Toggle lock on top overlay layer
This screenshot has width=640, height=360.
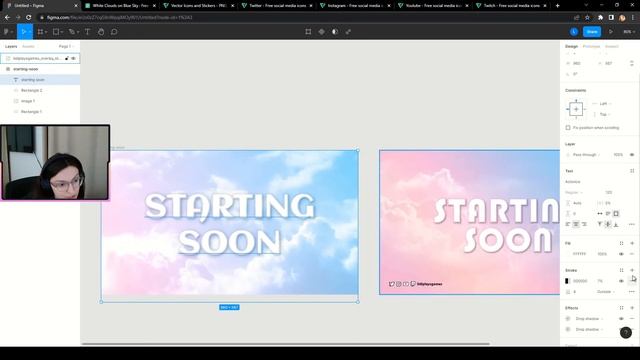pyautogui.click(x=67, y=58)
